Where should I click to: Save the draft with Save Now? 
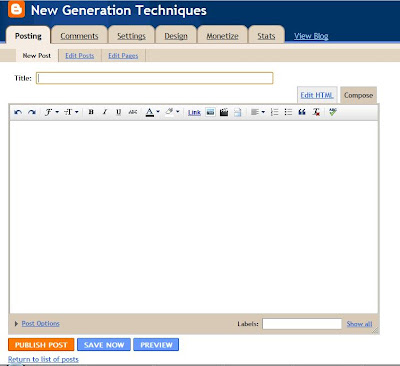(104, 345)
